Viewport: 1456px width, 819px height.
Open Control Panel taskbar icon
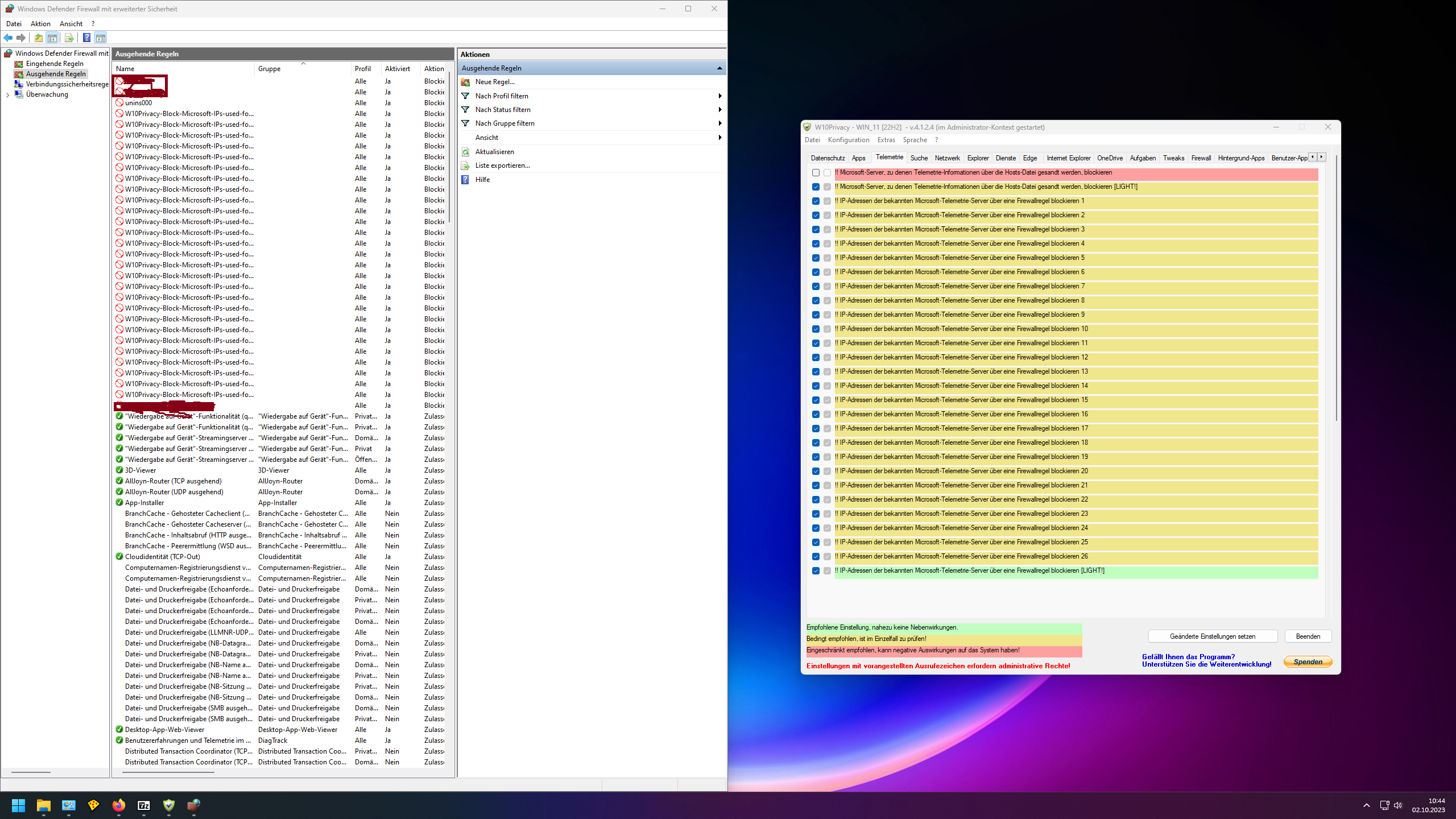tap(69, 805)
